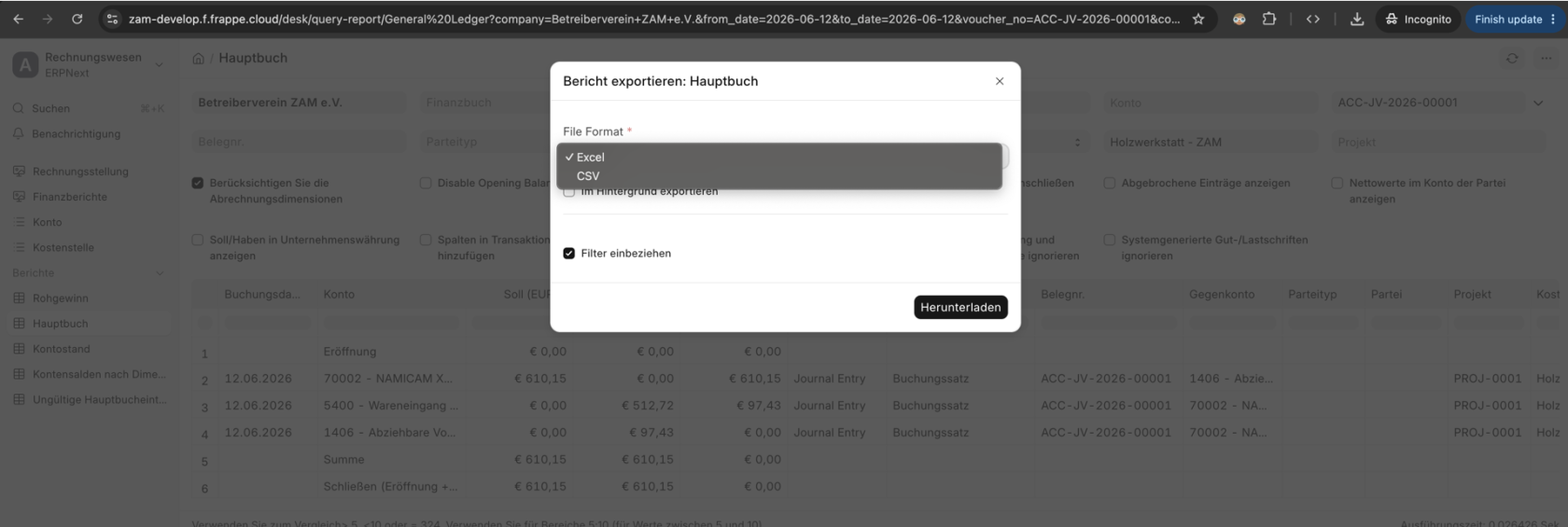Screen dimensions: 1568x527
Task: Click the Summe row label
Action: 343,460
